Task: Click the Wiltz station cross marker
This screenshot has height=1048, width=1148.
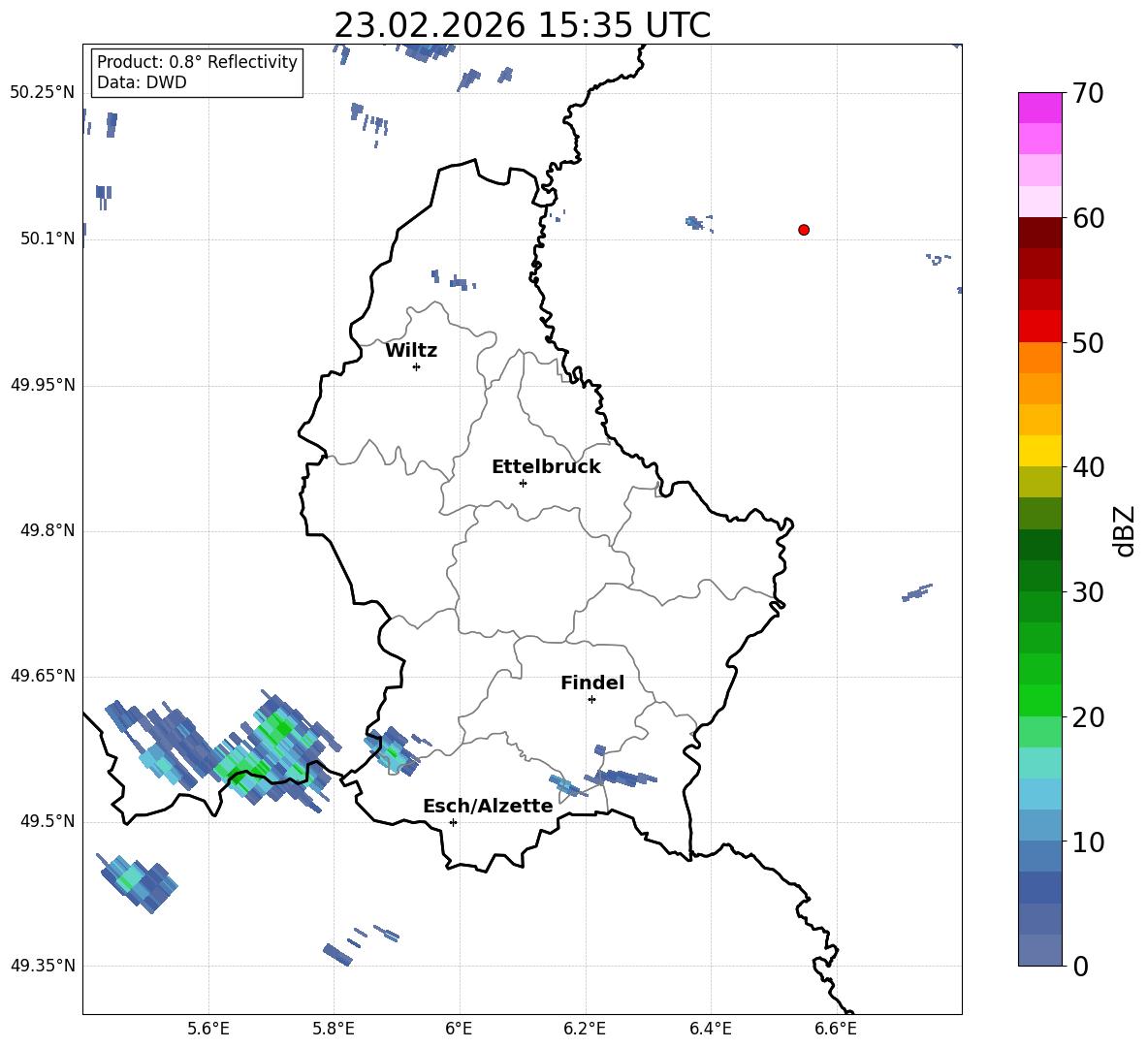Action: click(417, 366)
